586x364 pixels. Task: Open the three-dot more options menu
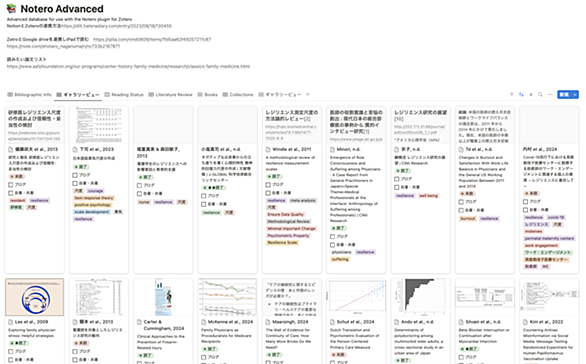[550, 95]
